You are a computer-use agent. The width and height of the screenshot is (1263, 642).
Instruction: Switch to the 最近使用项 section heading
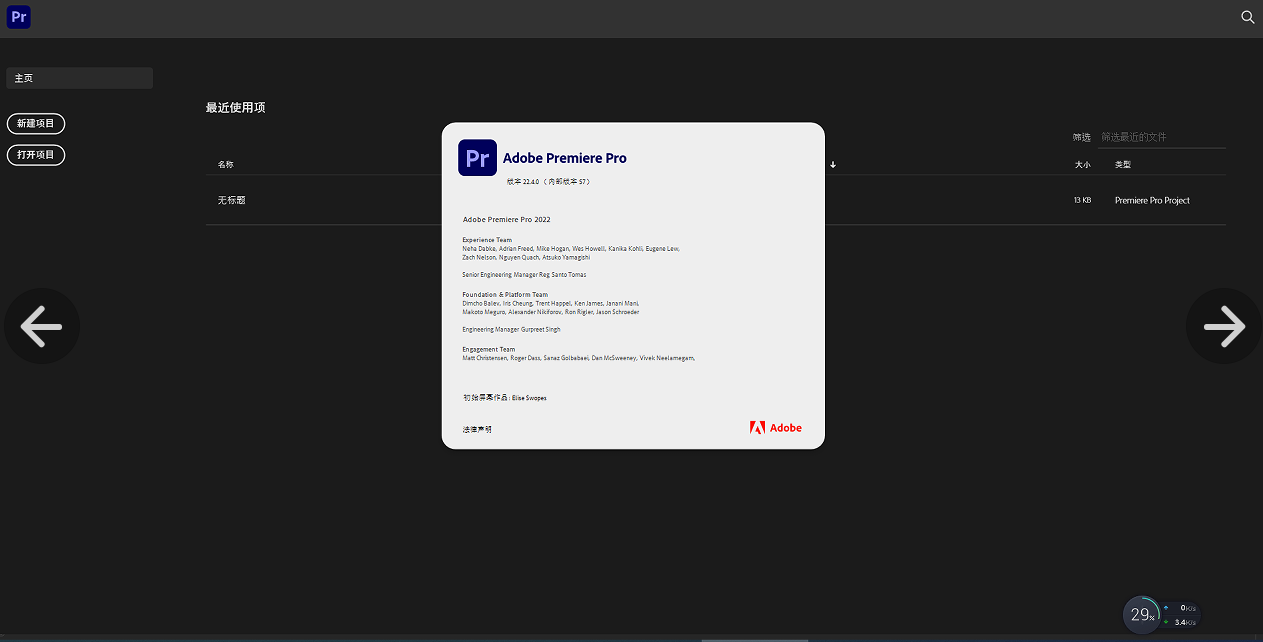(x=236, y=107)
